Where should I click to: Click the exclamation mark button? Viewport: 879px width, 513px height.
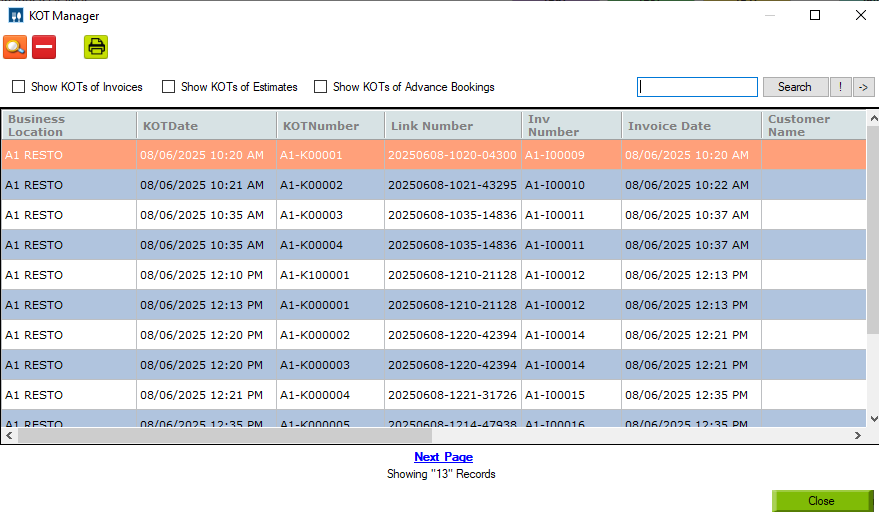[840, 87]
